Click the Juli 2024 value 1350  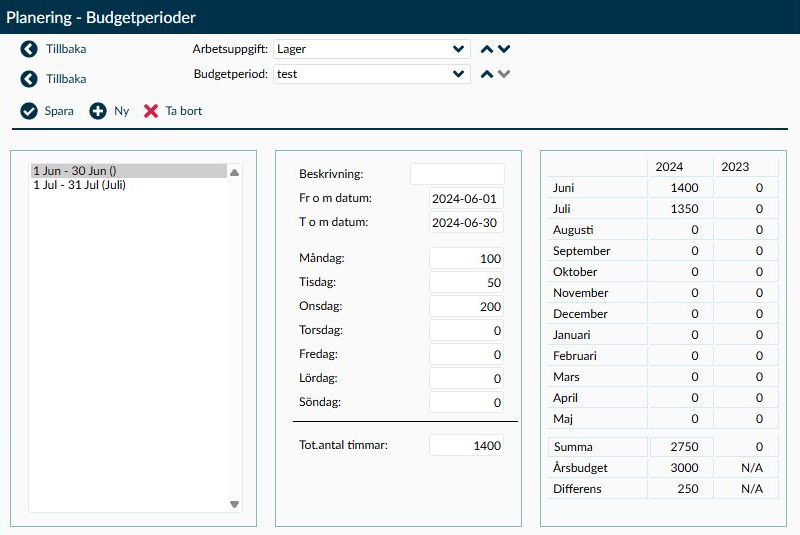pyautogui.click(x=684, y=209)
